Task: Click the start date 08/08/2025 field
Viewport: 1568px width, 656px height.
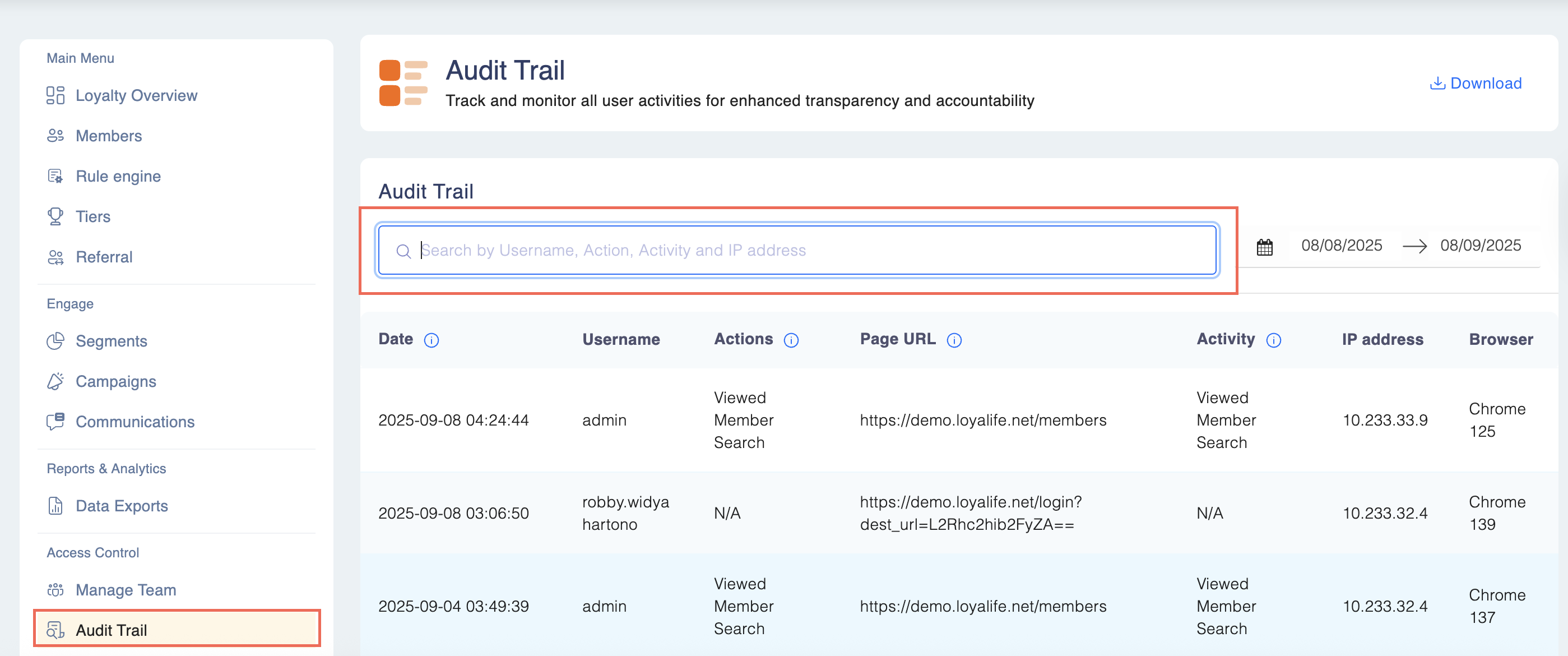Action: coord(1341,246)
